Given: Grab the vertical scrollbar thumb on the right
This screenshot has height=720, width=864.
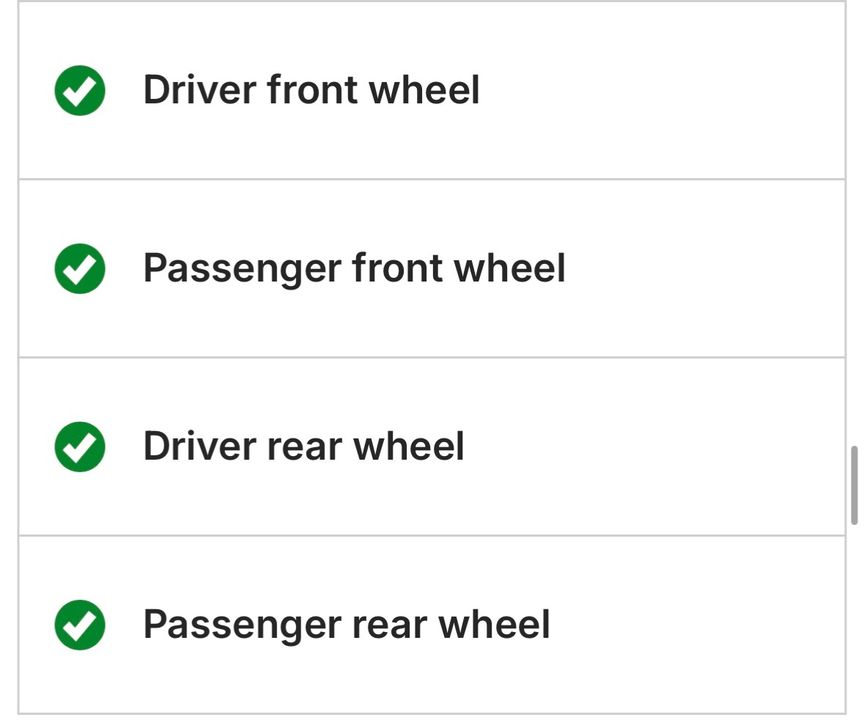Looking at the screenshot, I should coord(854,485).
